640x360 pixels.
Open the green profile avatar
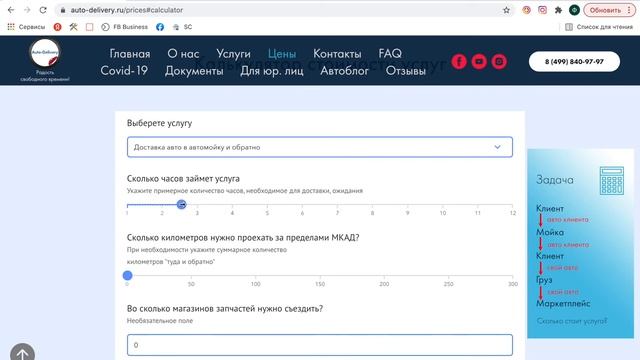coord(574,10)
